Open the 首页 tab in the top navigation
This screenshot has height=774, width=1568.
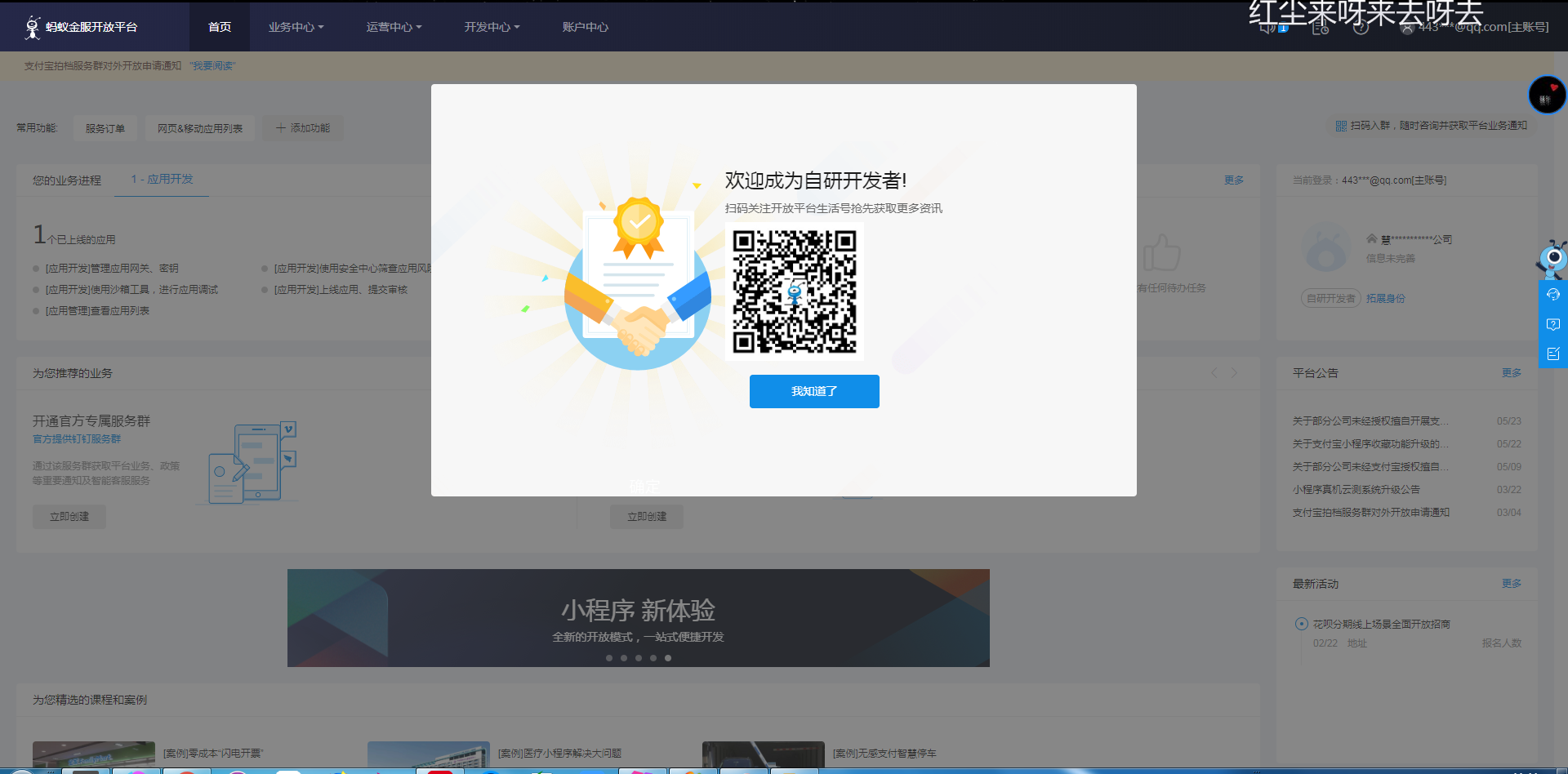point(220,27)
